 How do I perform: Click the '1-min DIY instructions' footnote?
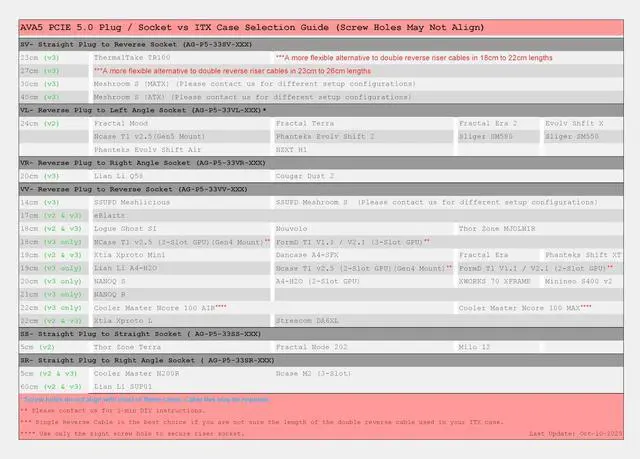click(113, 410)
